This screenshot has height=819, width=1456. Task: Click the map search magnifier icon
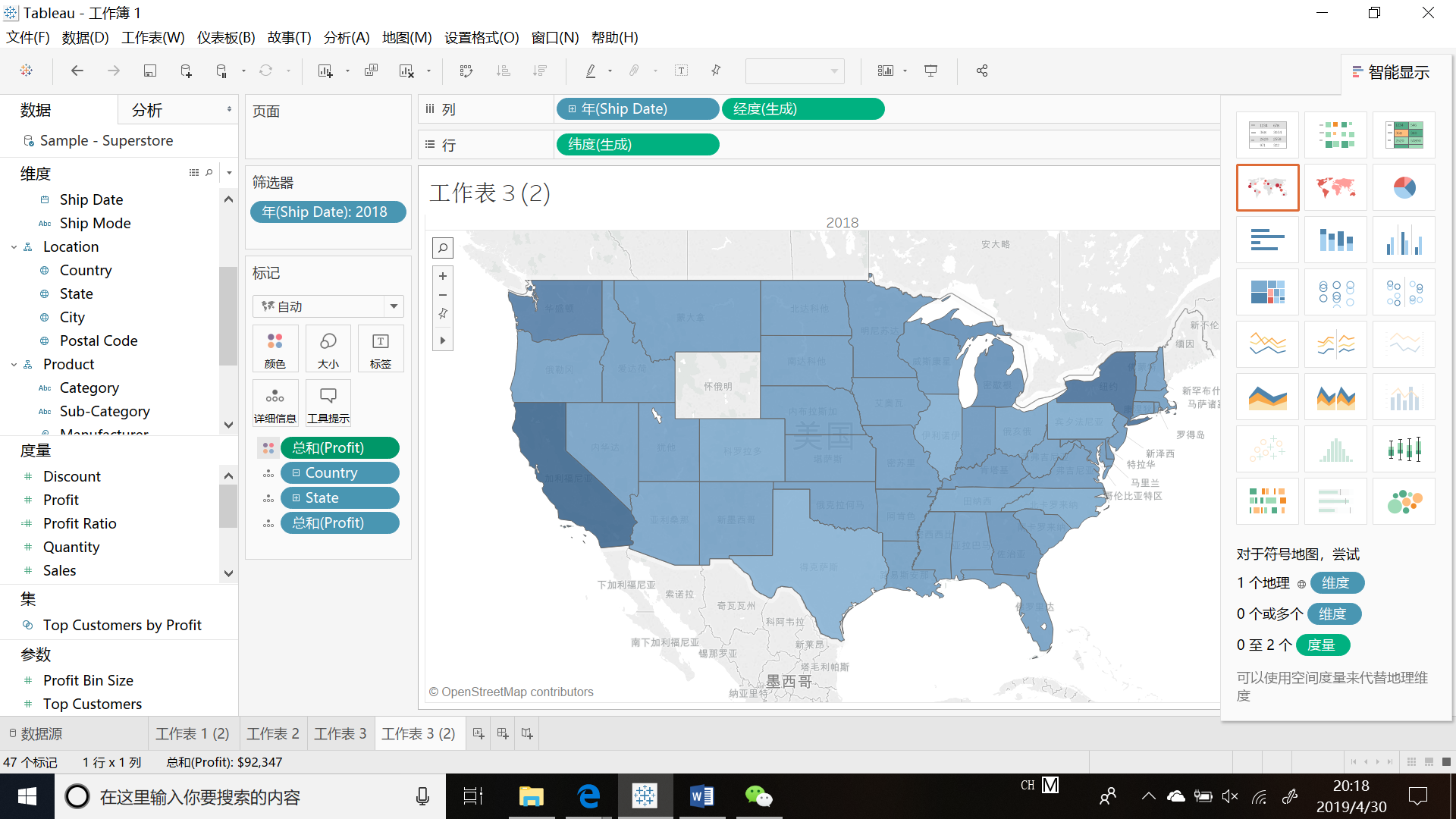click(443, 248)
